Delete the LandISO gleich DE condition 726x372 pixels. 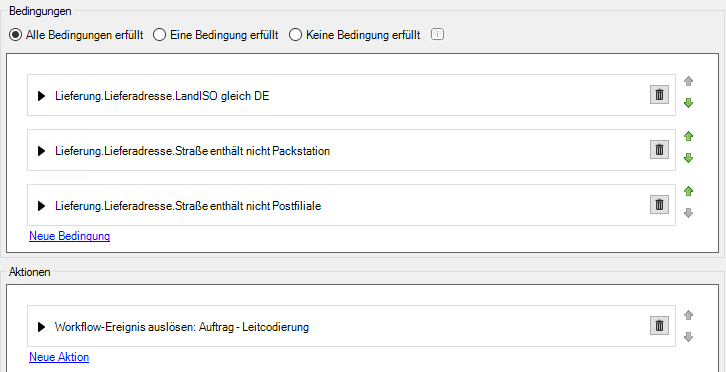click(x=659, y=95)
